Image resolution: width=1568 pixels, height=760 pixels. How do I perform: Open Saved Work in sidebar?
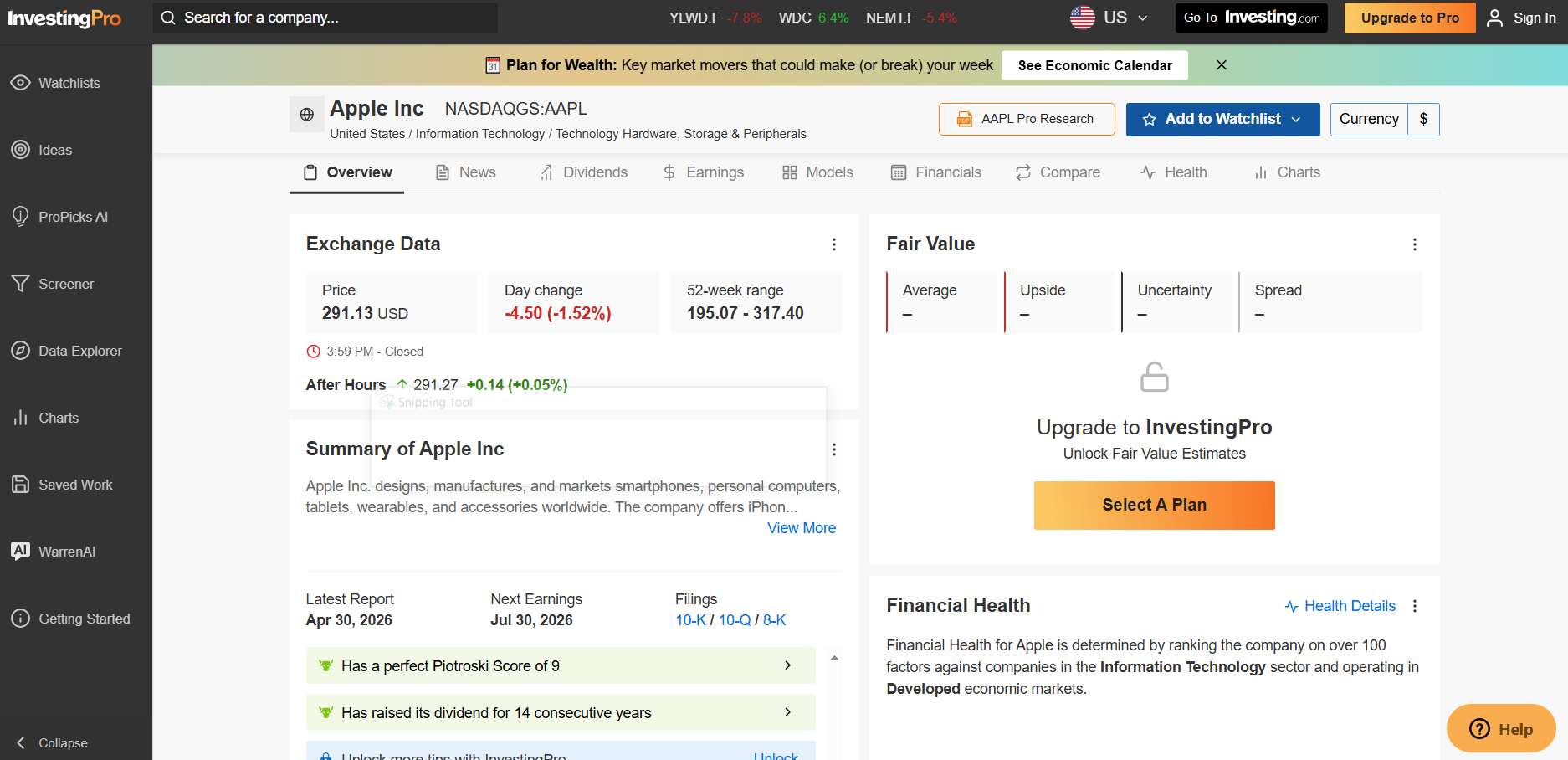tap(62, 485)
